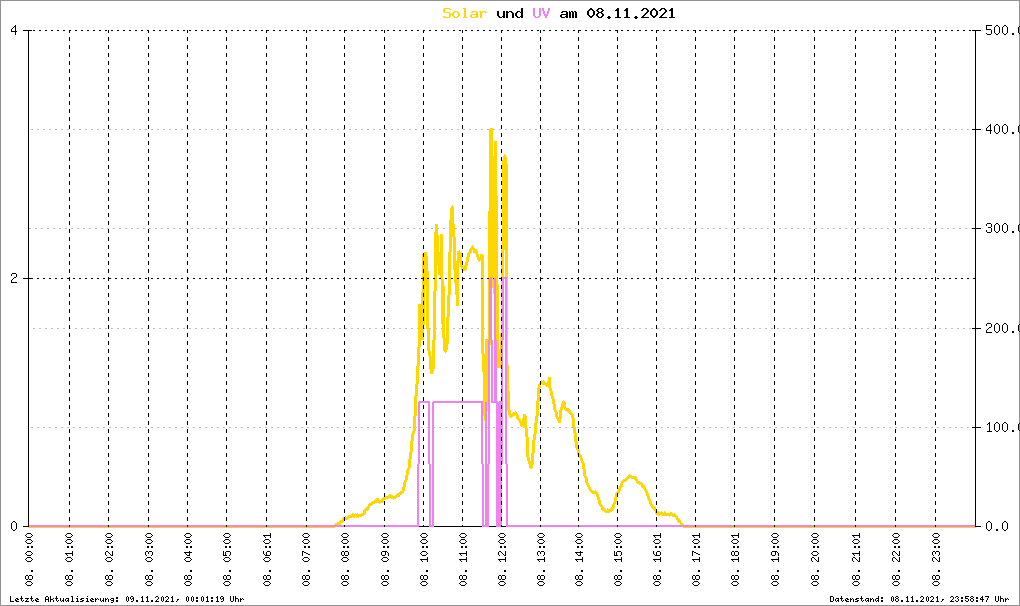Click the yellow 'Solar' word in the title
This screenshot has height=606, width=1020.
pyautogui.click(x=465, y=13)
